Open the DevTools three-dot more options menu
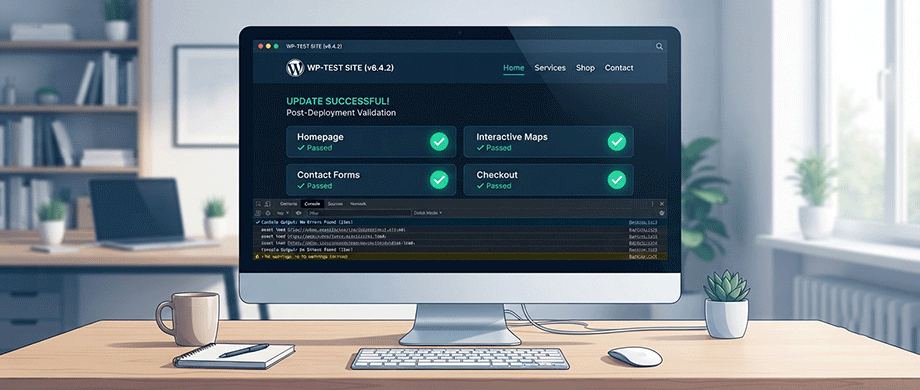This screenshot has height=390, width=920. pos(652,204)
